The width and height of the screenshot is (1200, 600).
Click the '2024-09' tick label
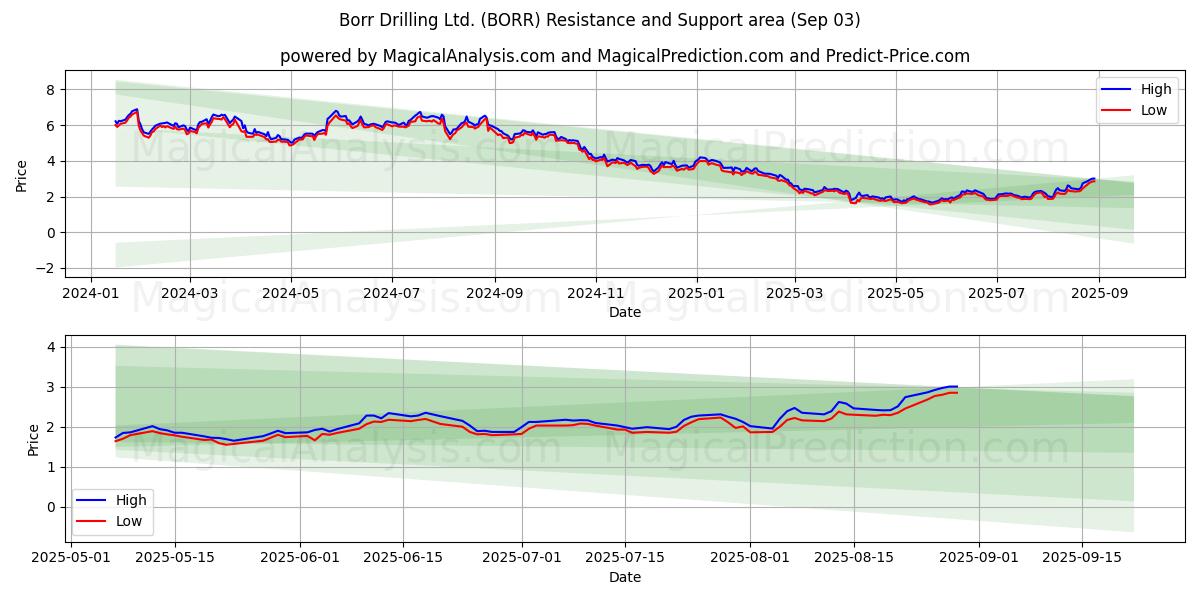click(x=494, y=293)
